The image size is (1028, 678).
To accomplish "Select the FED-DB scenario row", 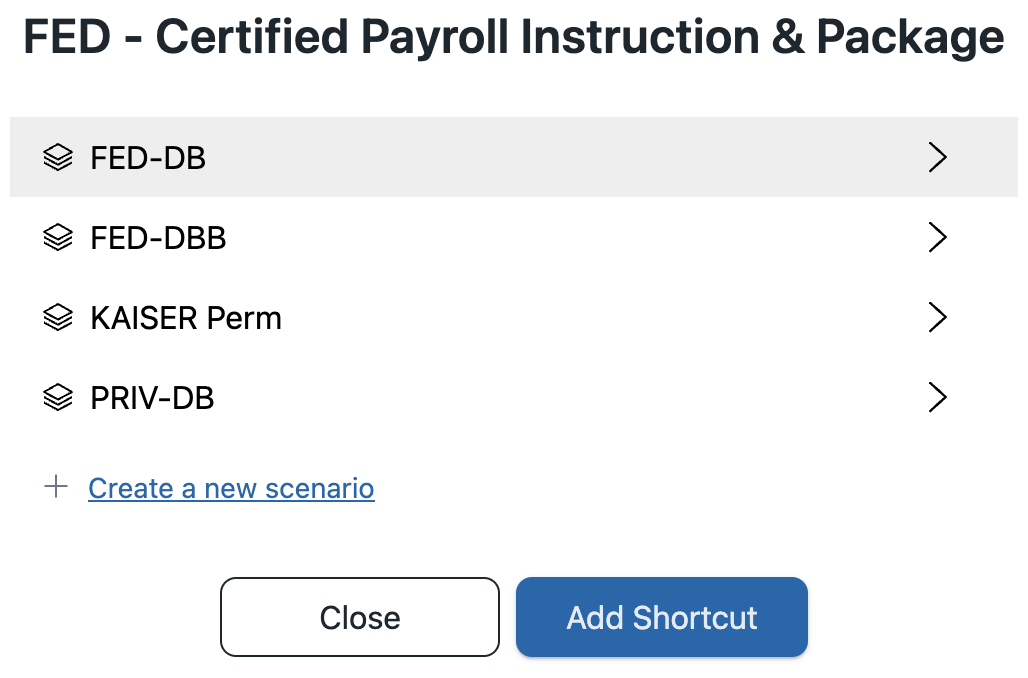I will pyautogui.click(x=514, y=157).
